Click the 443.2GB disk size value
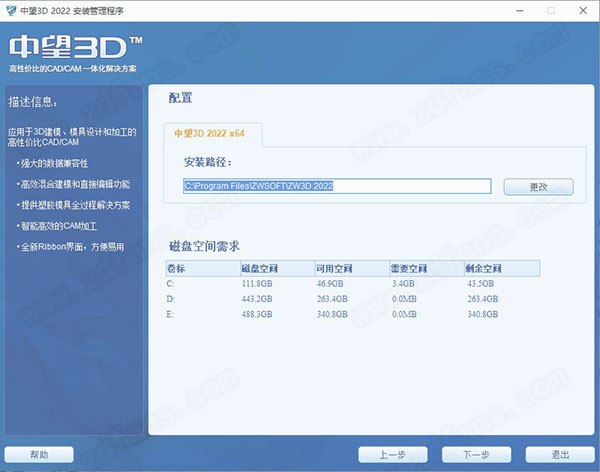Viewport: 600px width, 472px height. 257,299
